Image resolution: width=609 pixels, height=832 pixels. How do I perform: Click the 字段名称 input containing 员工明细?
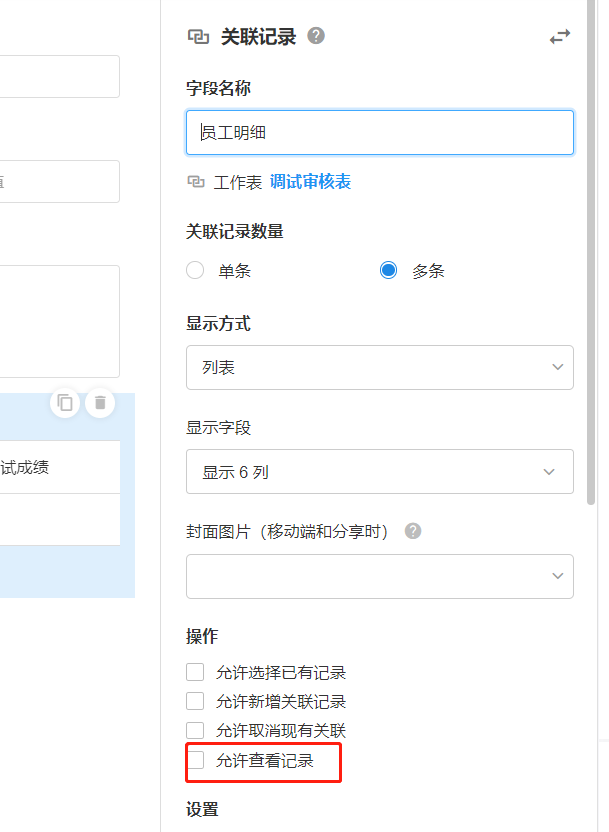[379, 132]
